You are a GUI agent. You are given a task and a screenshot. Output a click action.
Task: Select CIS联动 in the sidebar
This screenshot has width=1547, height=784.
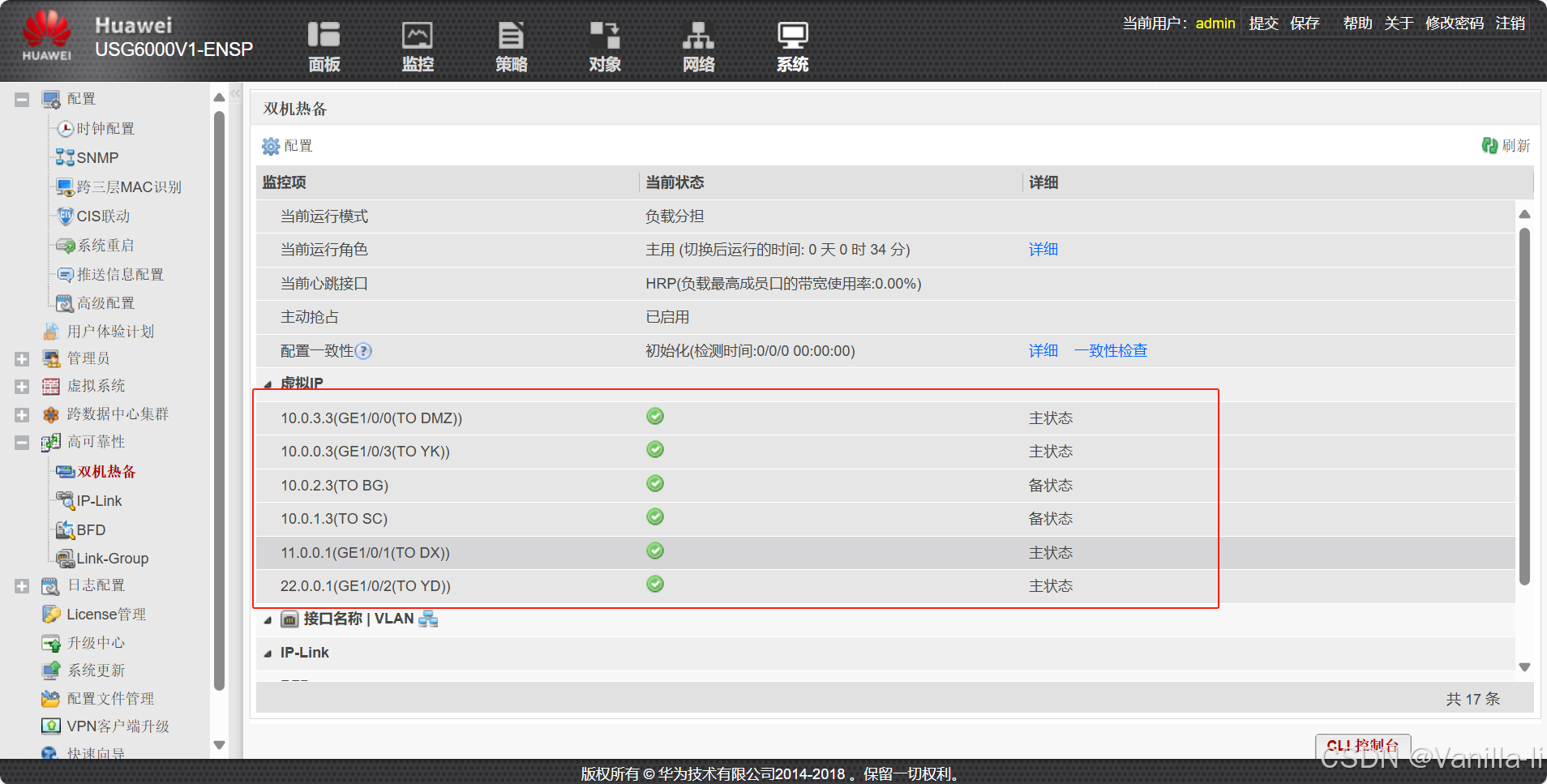(x=103, y=216)
